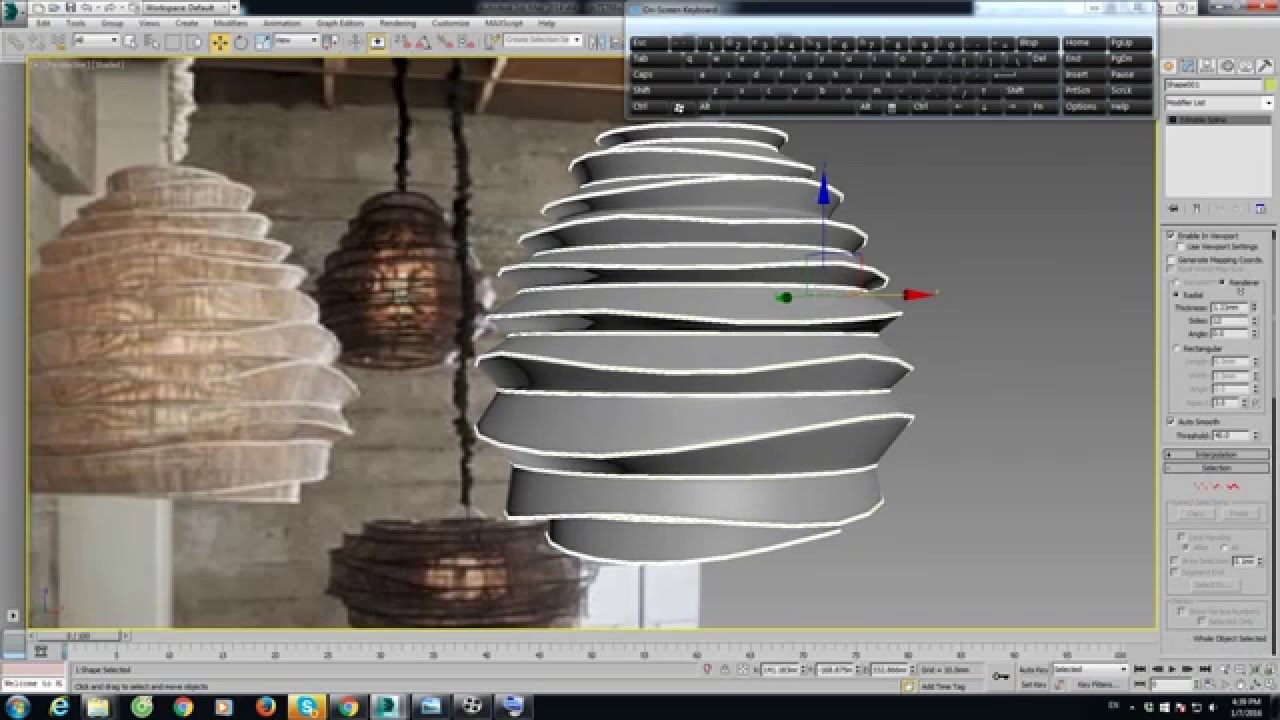The height and width of the screenshot is (720, 1280).
Task: Select the Rectangular radio button
Action: coord(1176,349)
